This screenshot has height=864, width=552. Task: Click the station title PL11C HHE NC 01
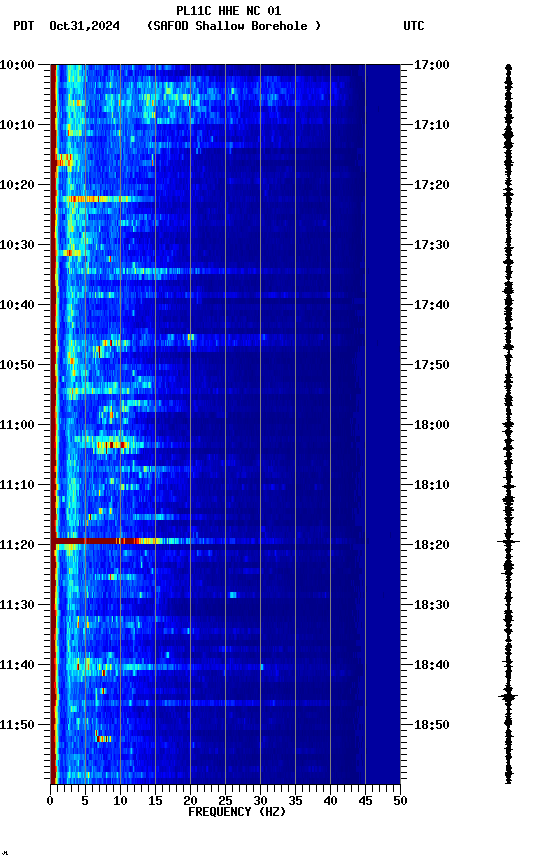(x=229, y=10)
